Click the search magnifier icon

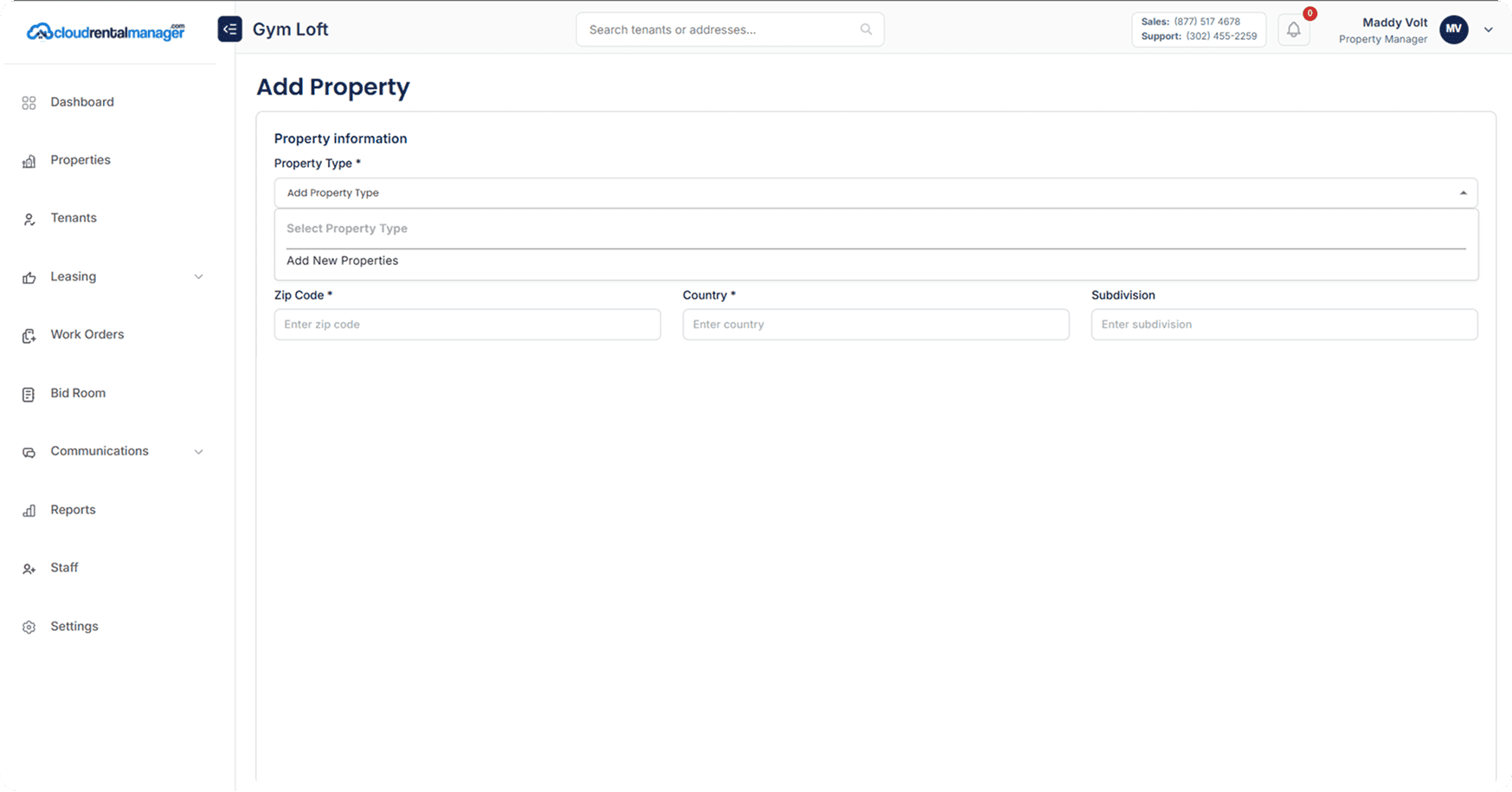coord(865,29)
